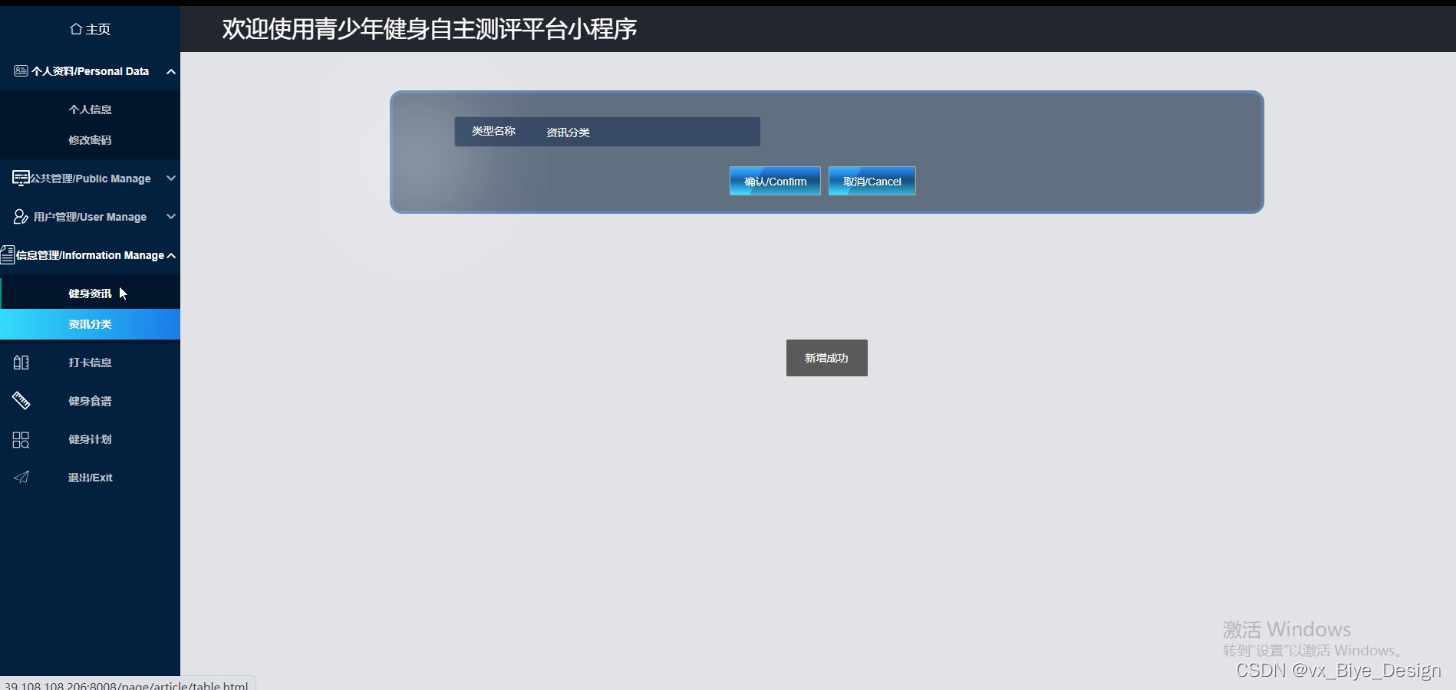Image resolution: width=1456 pixels, height=690 pixels.
Task: Select the 健身资讯 menu item
Action: pyautogui.click(x=90, y=294)
